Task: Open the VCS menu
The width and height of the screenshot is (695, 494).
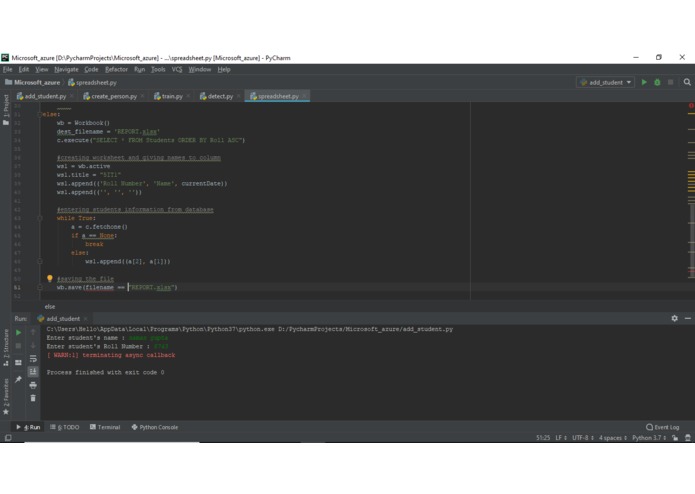Action: 176,70
